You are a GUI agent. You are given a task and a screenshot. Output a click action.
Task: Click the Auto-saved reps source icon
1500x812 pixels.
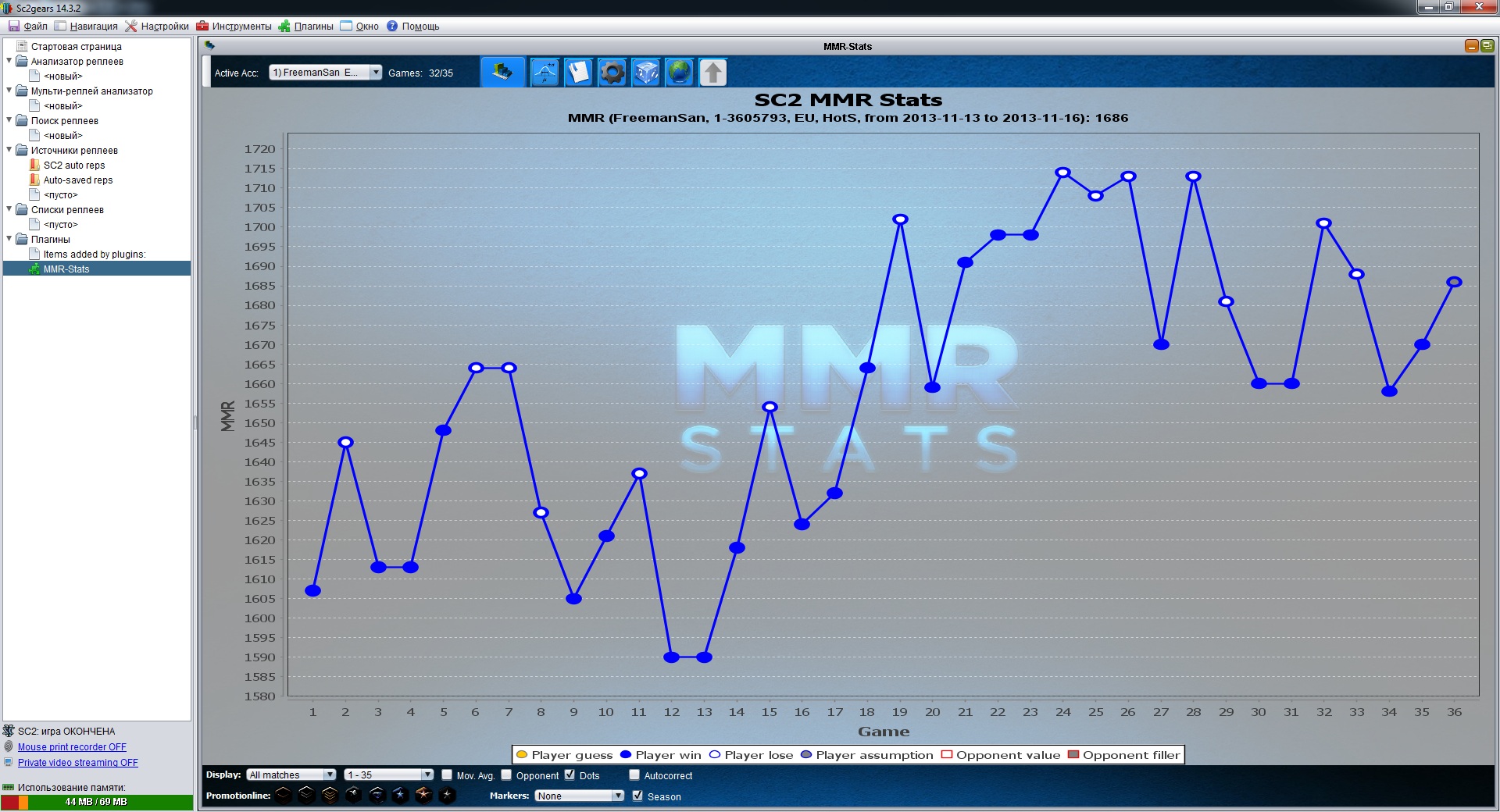pos(34,180)
